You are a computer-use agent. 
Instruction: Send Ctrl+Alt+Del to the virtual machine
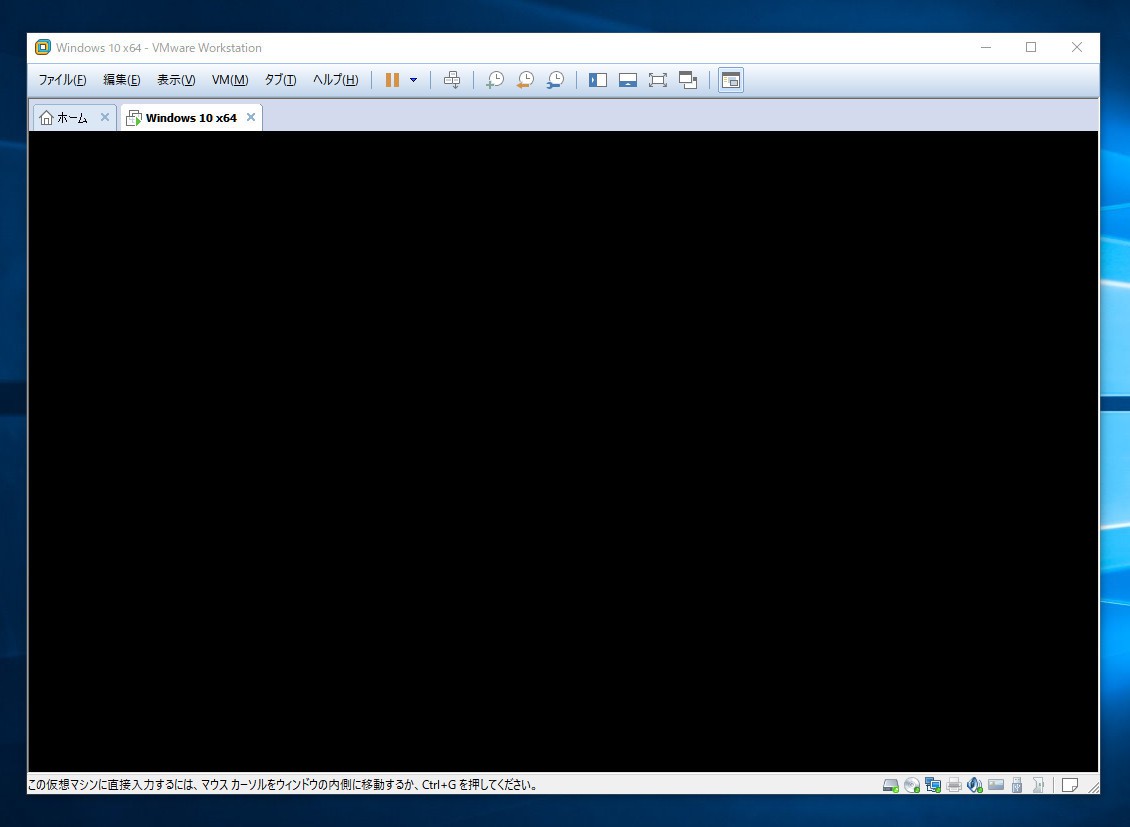pos(452,80)
